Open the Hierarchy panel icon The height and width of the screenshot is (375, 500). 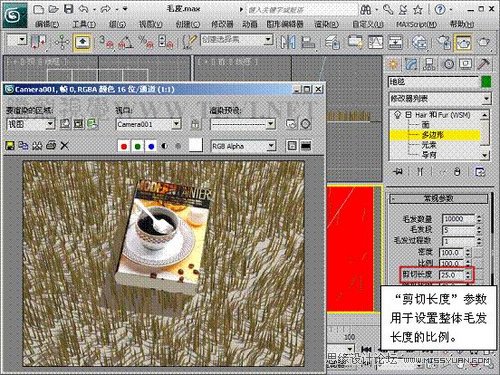pyautogui.click(x=430, y=64)
